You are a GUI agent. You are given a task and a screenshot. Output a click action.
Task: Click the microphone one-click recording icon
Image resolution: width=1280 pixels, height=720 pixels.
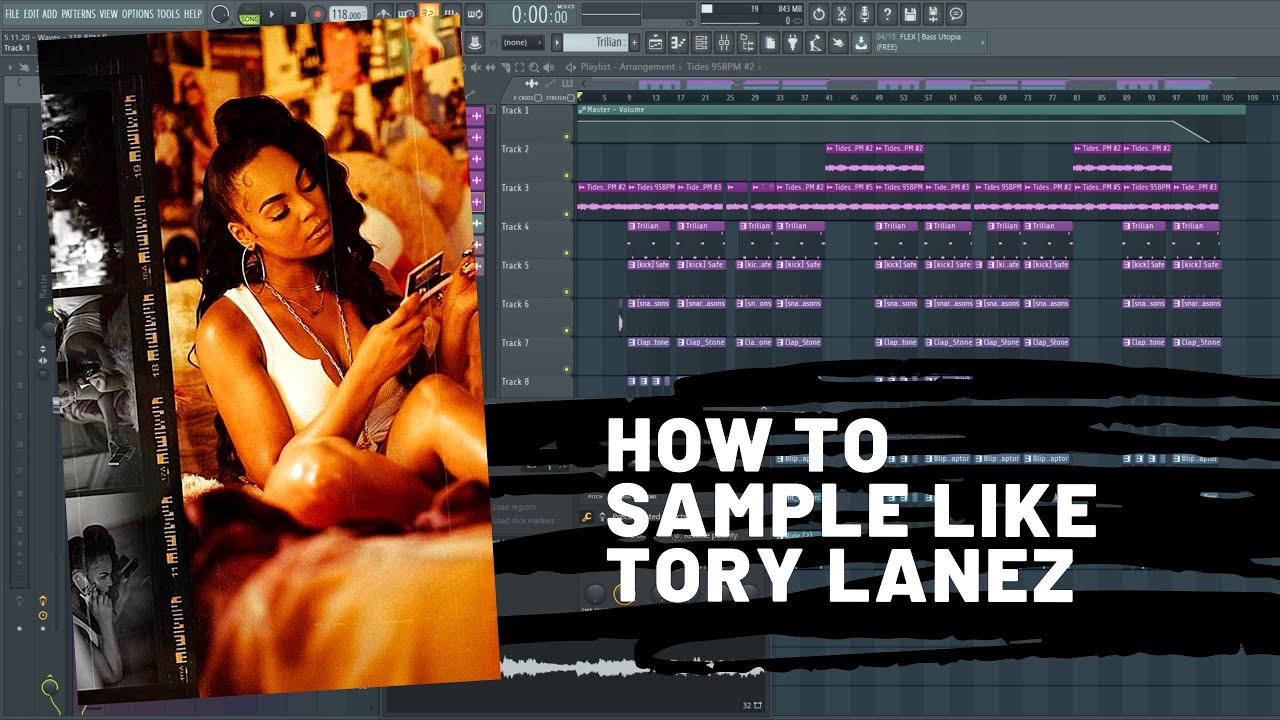865,14
